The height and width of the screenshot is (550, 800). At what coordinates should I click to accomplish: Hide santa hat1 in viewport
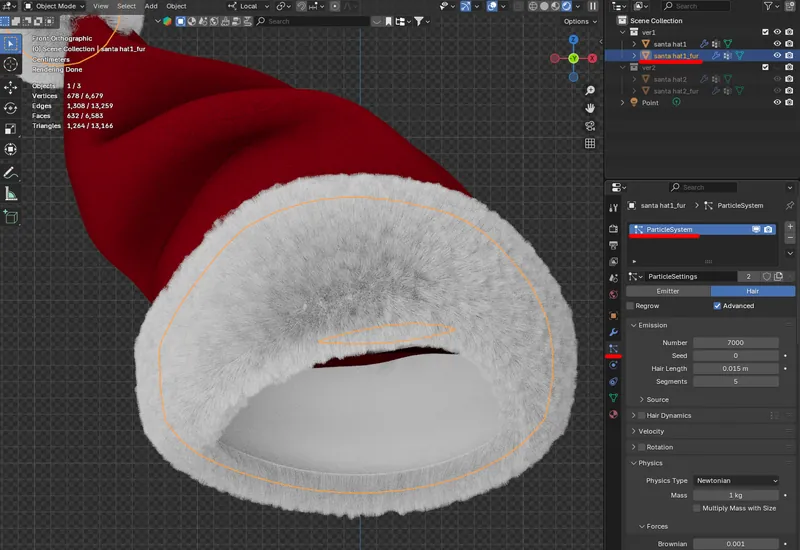[x=777, y=43]
